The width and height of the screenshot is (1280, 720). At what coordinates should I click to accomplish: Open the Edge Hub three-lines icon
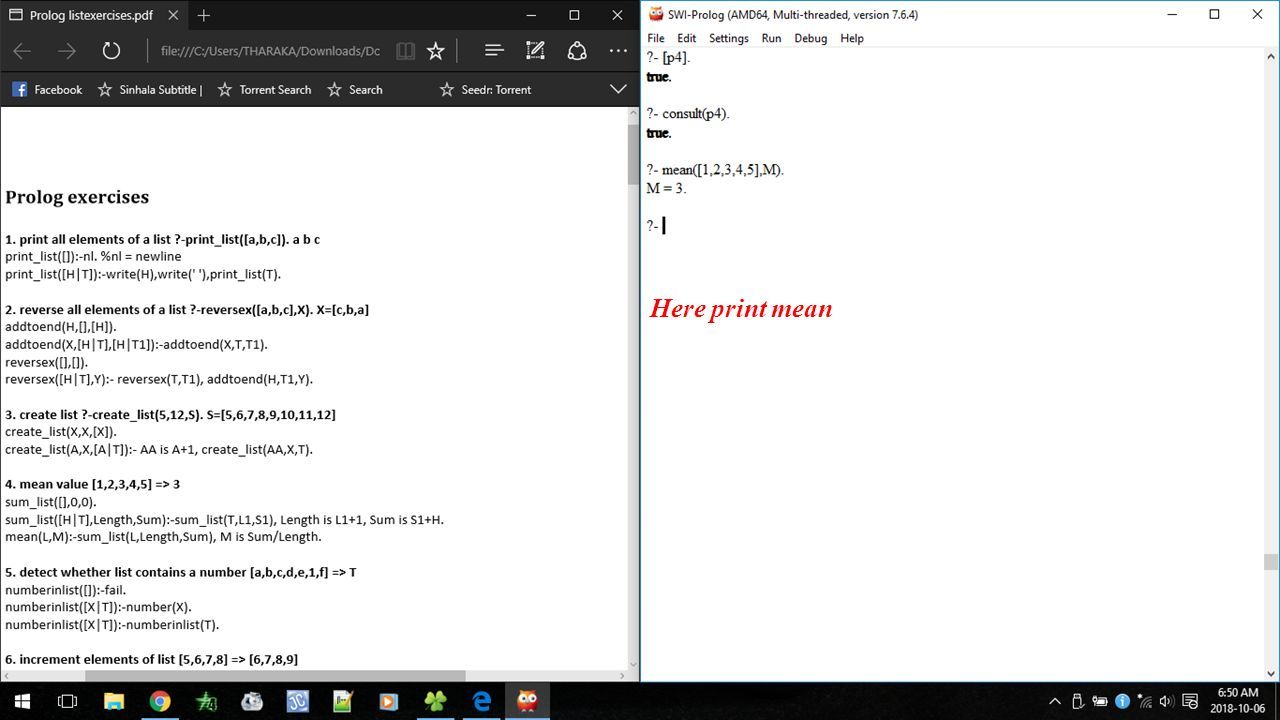tap(493, 51)
